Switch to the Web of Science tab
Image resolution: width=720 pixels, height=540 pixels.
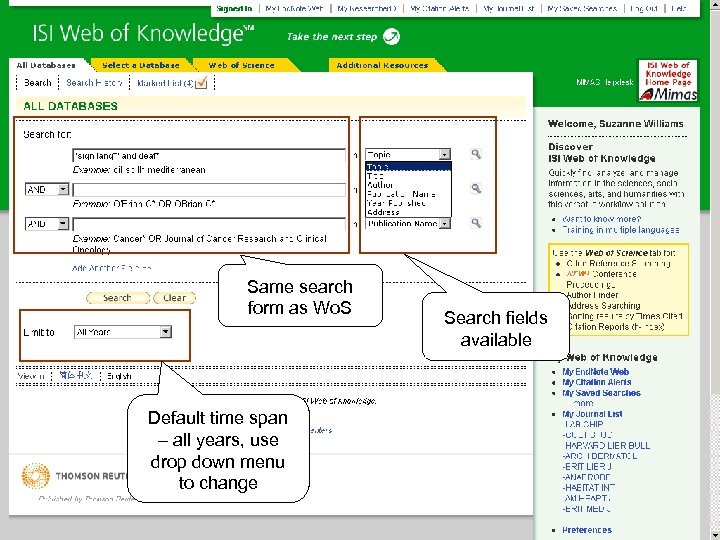click(x=242, y=65)
